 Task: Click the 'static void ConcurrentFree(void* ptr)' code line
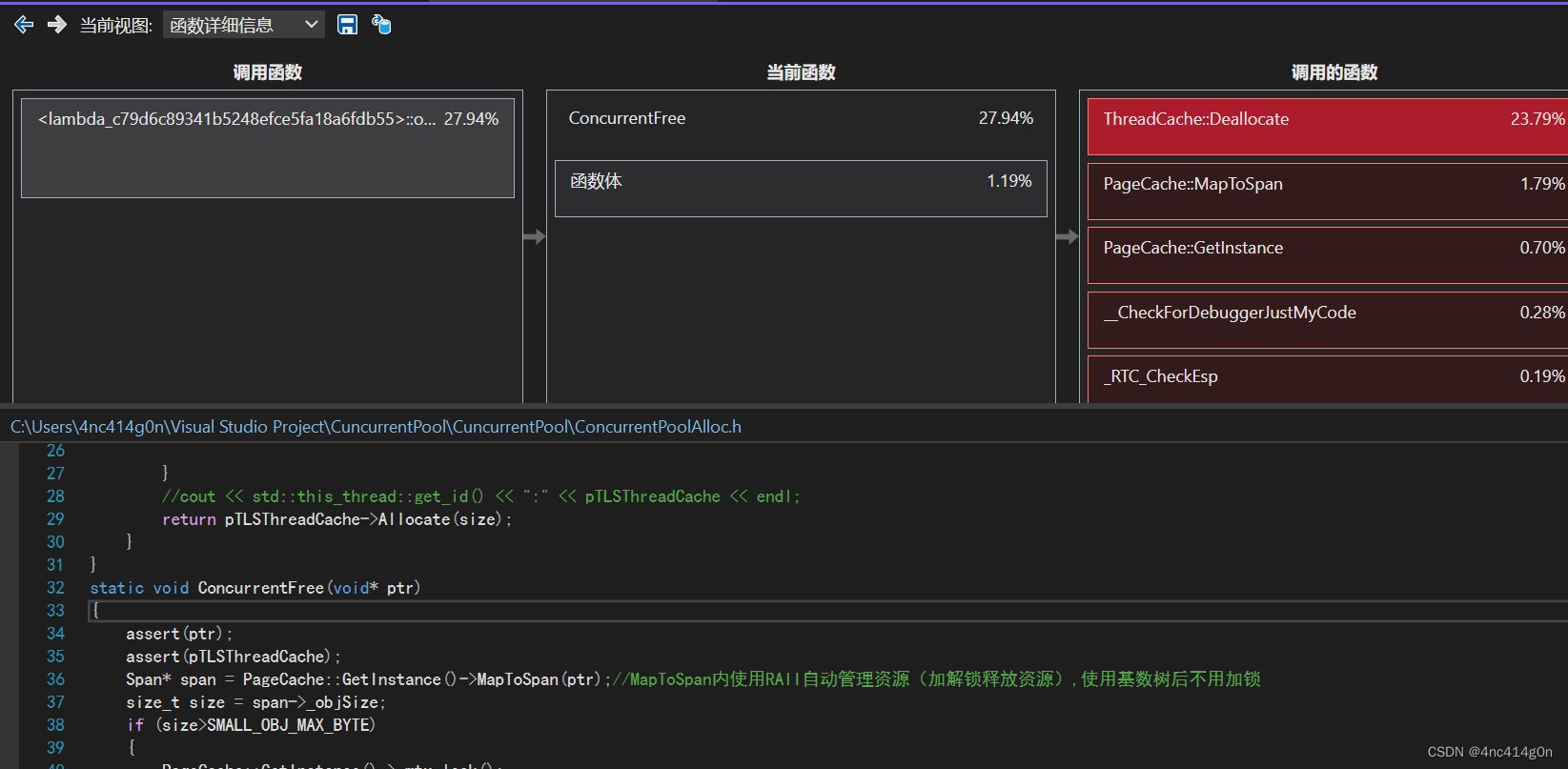(x=255, y=588)
